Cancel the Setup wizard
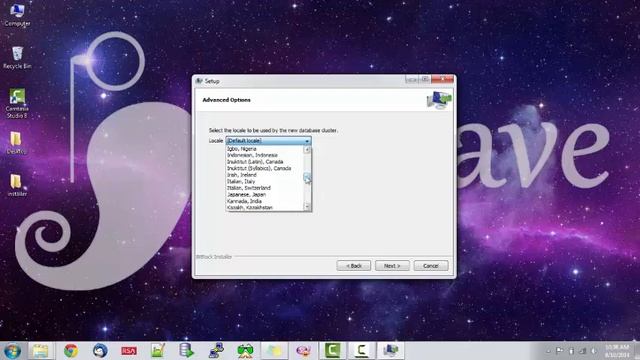The height and width of the screenshot is (360, 640). click(431, 266)
